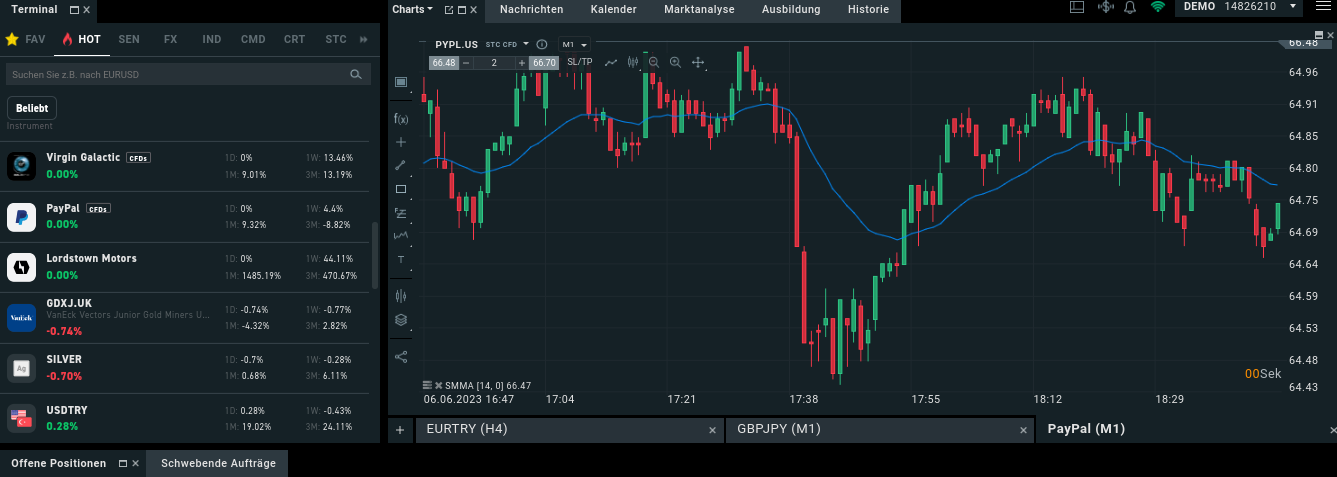
Task: Select the CMD category tab
Action: [x=253, y=39]
